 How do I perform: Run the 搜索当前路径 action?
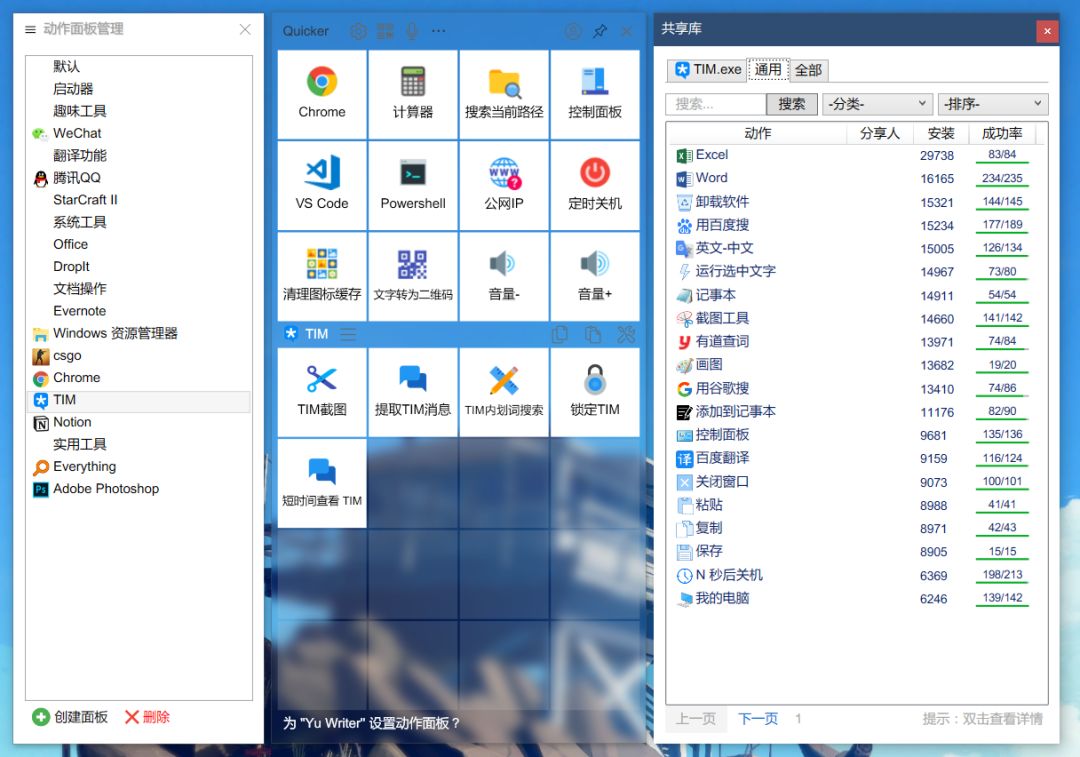(503, 94)
